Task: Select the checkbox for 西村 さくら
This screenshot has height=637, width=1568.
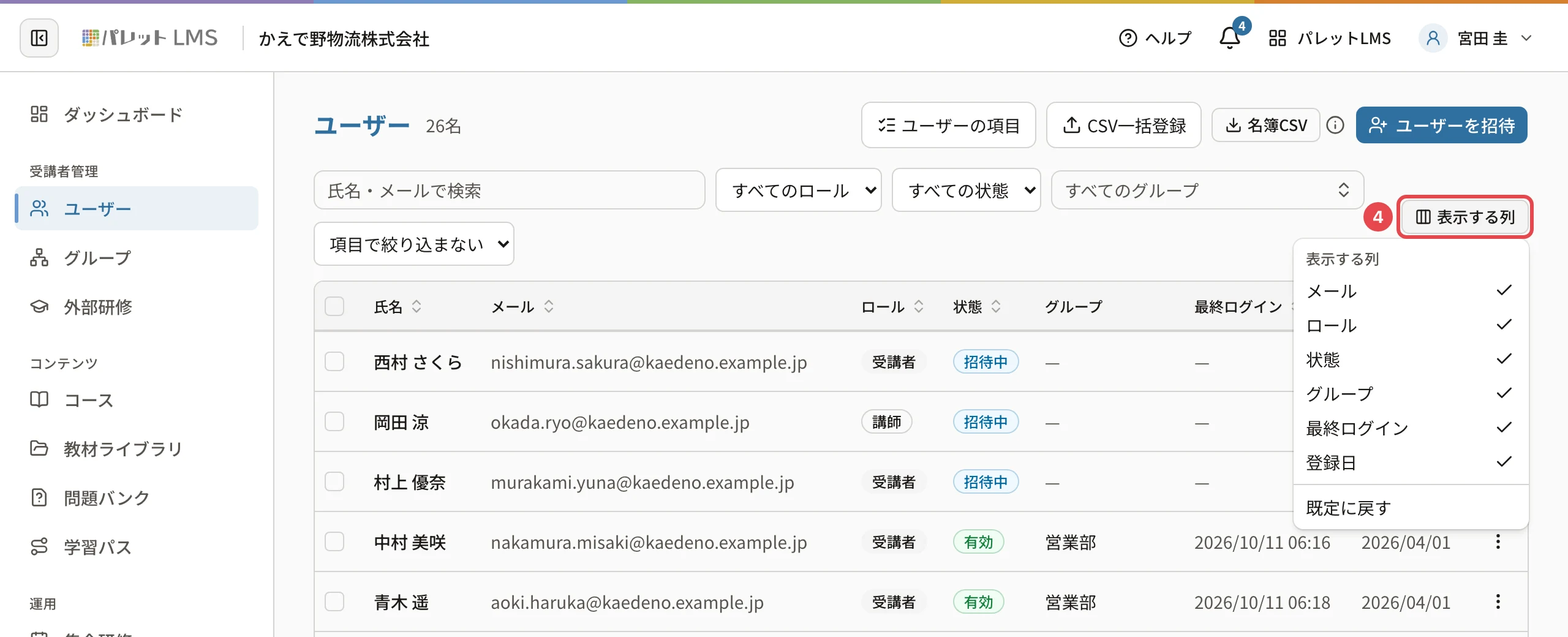Action: pos(334,361)
